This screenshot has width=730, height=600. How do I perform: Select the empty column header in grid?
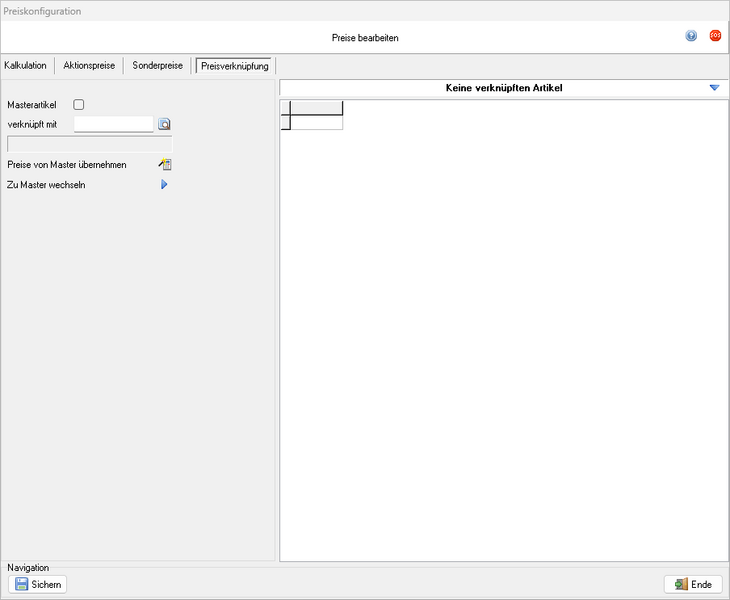coord(316,106)
